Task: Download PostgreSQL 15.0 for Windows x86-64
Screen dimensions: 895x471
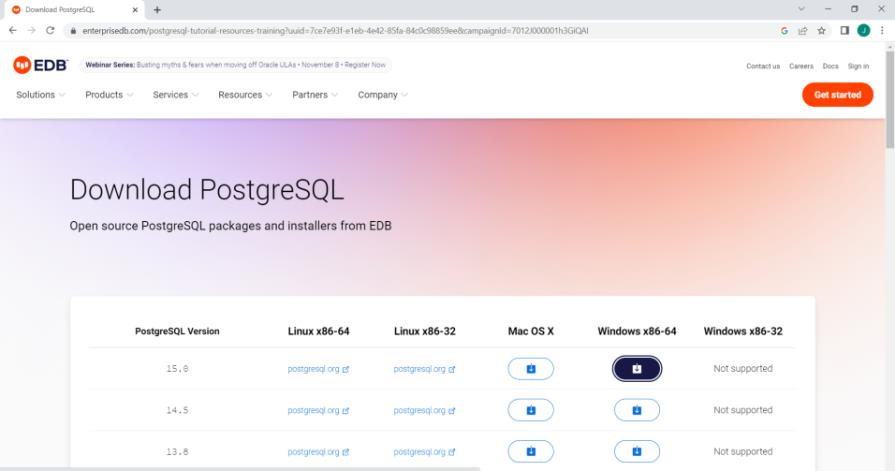Action: click(x=637, y=369)
